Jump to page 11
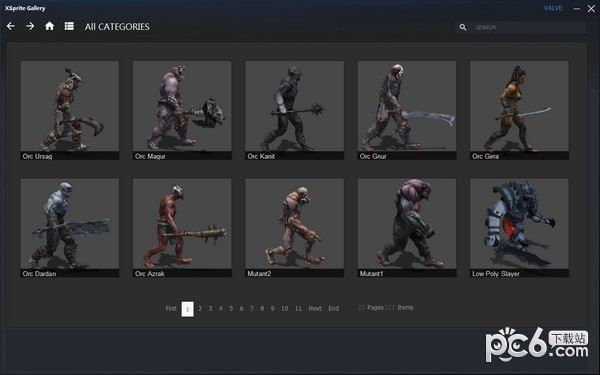 coord(298,308)
